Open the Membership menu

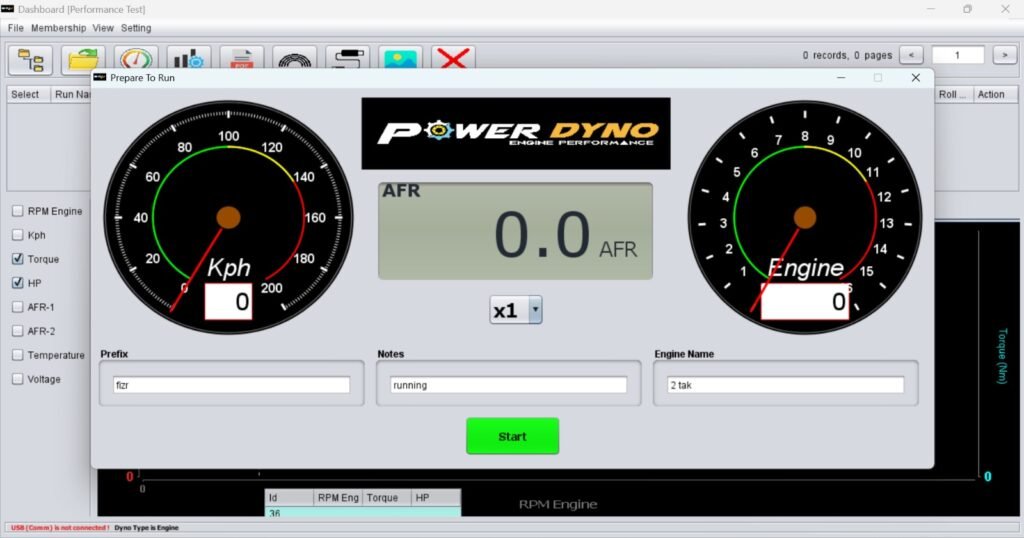pyautogui.click(x=58, y=28)
